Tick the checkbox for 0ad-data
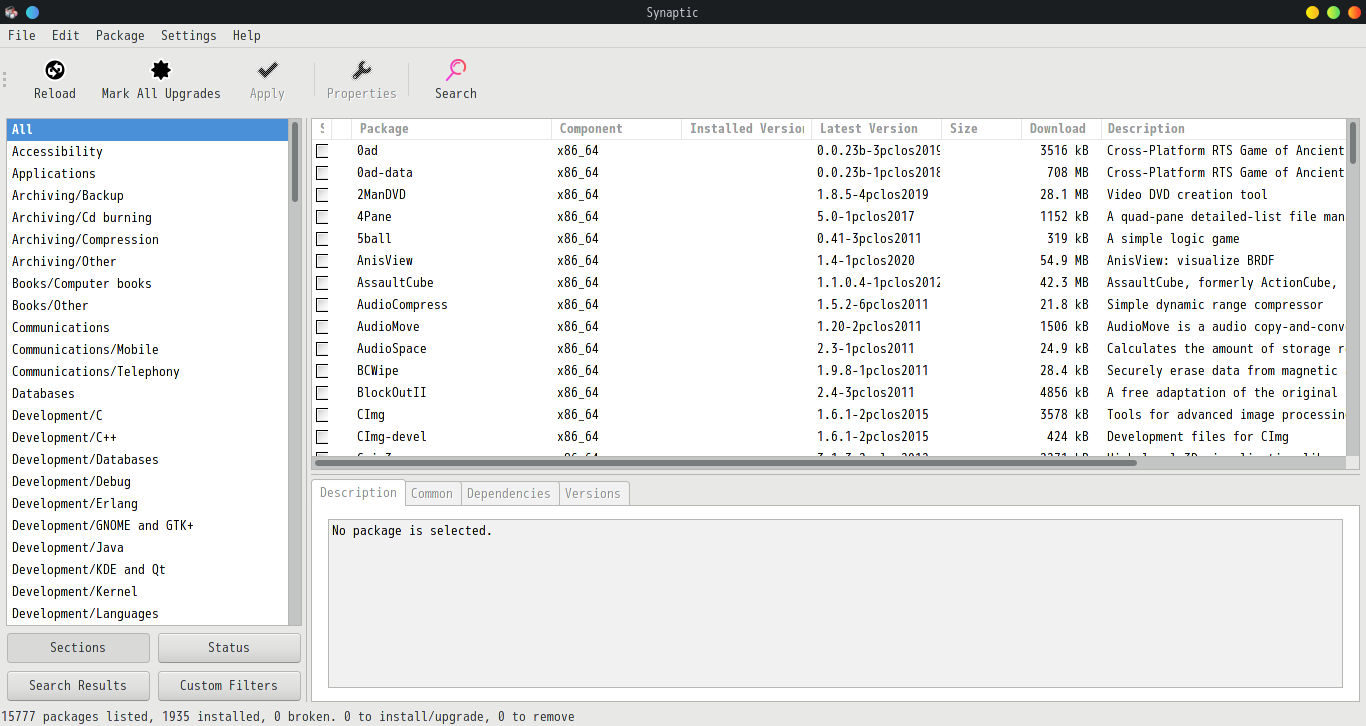 tap(322, 173)
